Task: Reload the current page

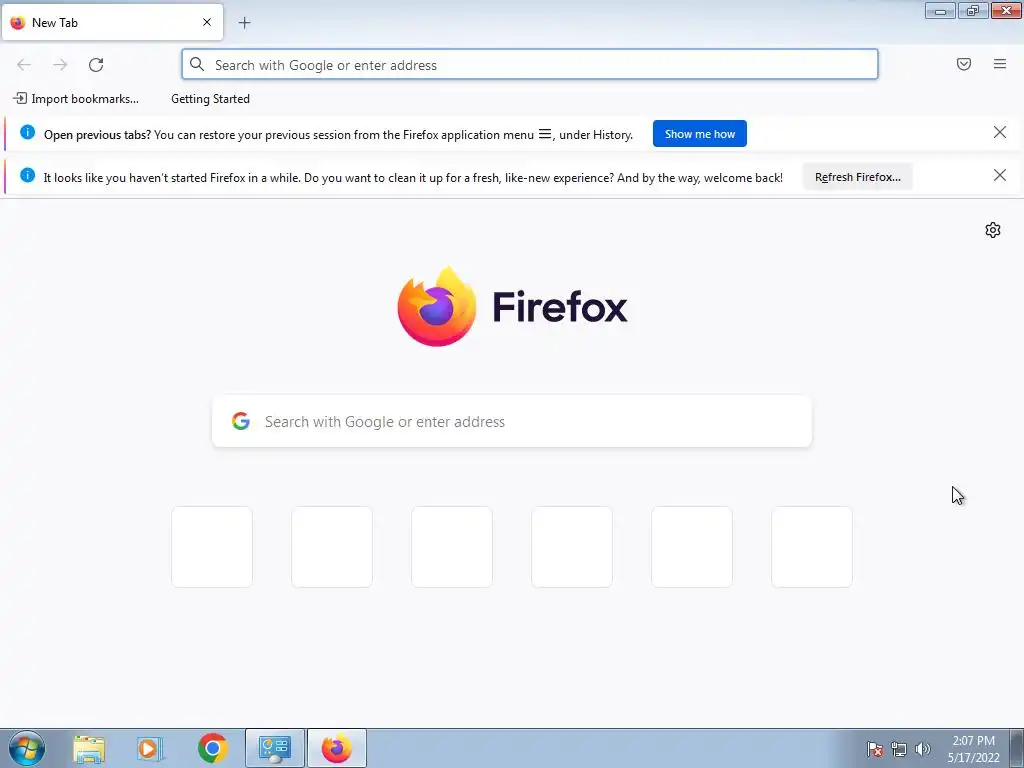Action: tap(96, 65)
